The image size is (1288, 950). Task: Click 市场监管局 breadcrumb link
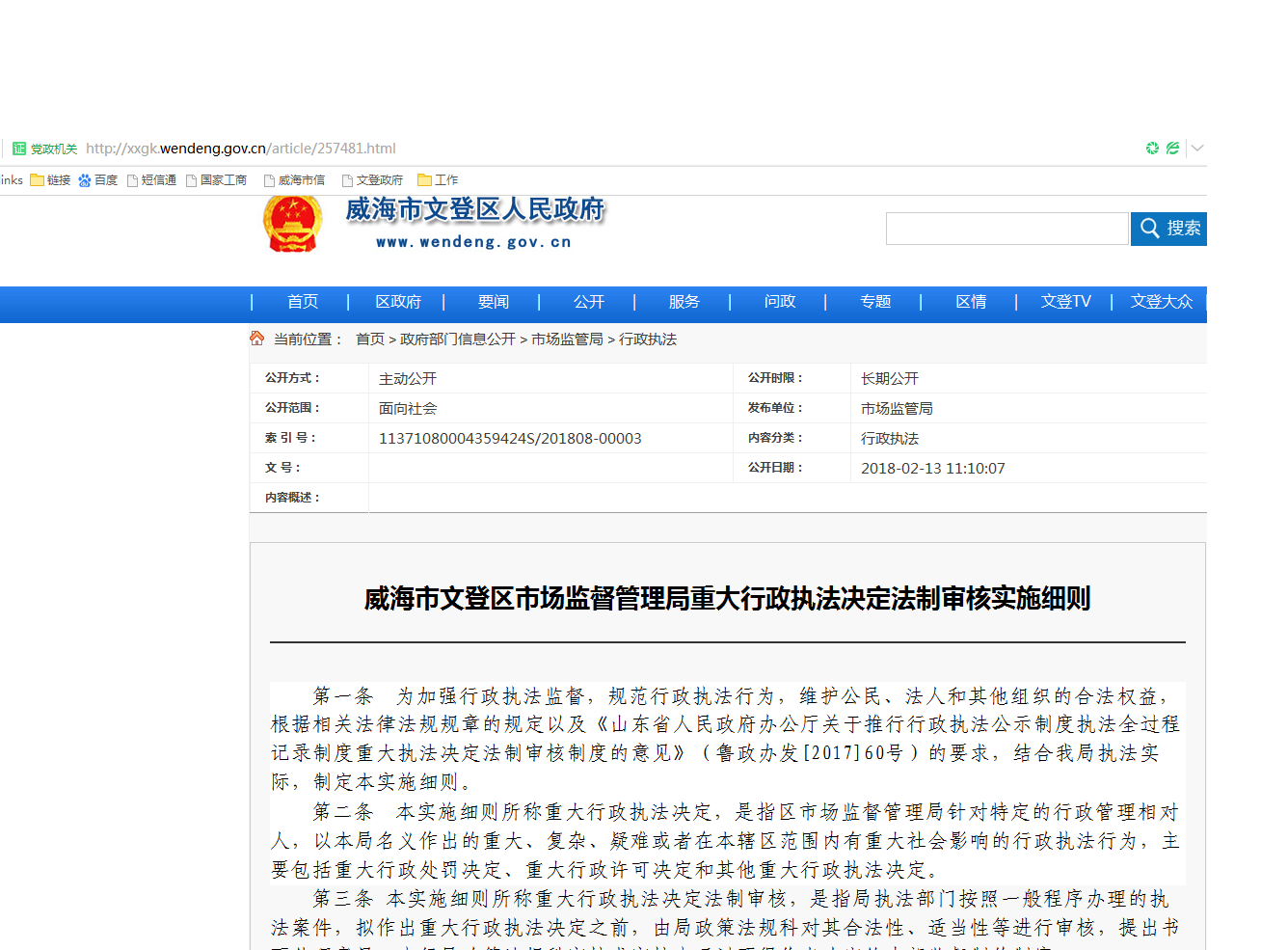567,339
